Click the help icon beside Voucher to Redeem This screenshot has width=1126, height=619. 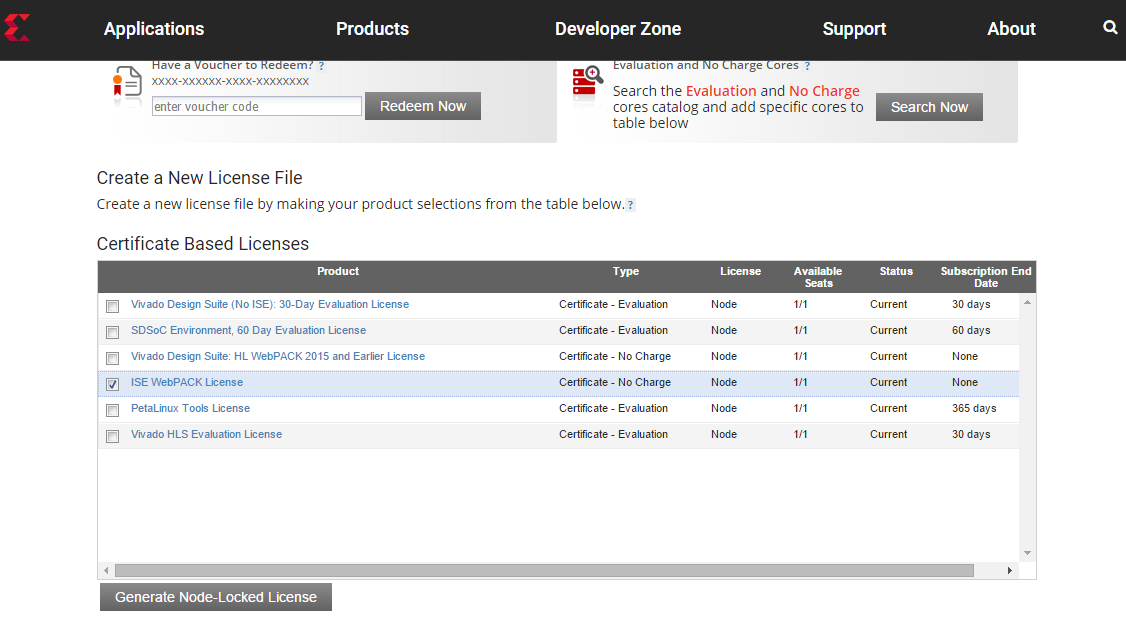point(321,65)
